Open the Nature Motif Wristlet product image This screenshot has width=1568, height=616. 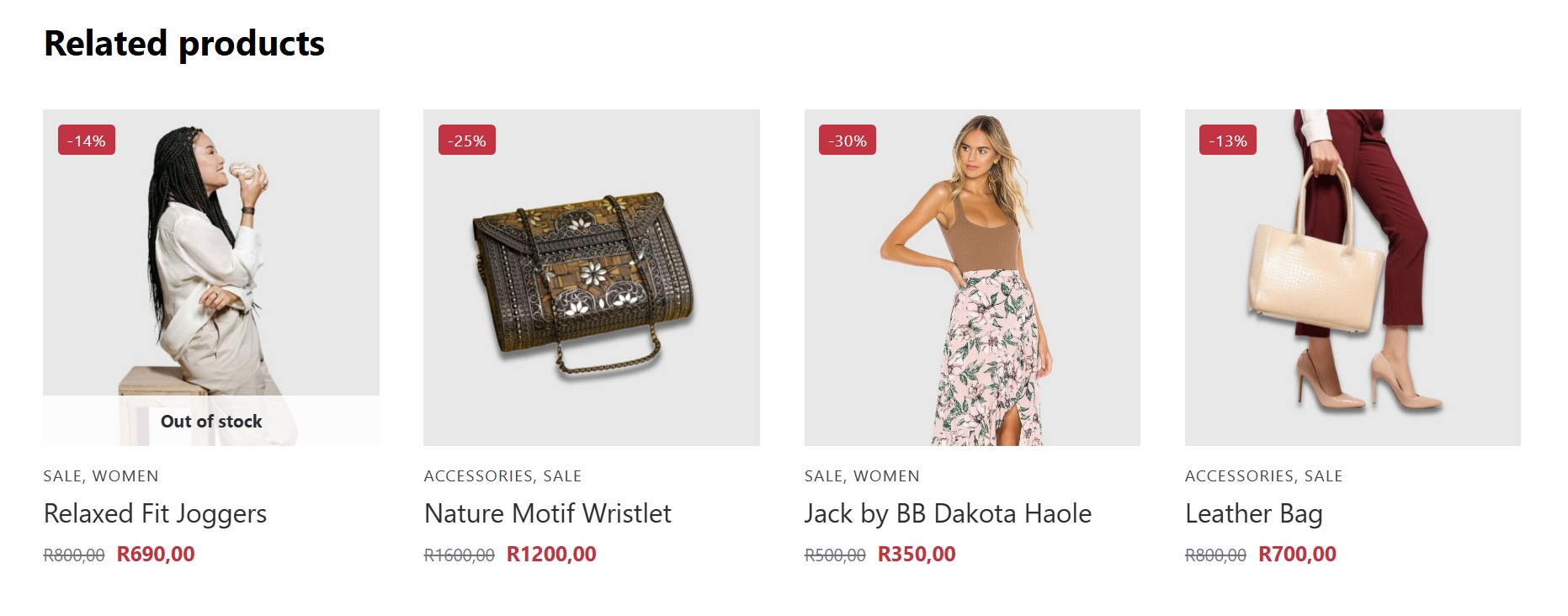(x=591, y=278)
